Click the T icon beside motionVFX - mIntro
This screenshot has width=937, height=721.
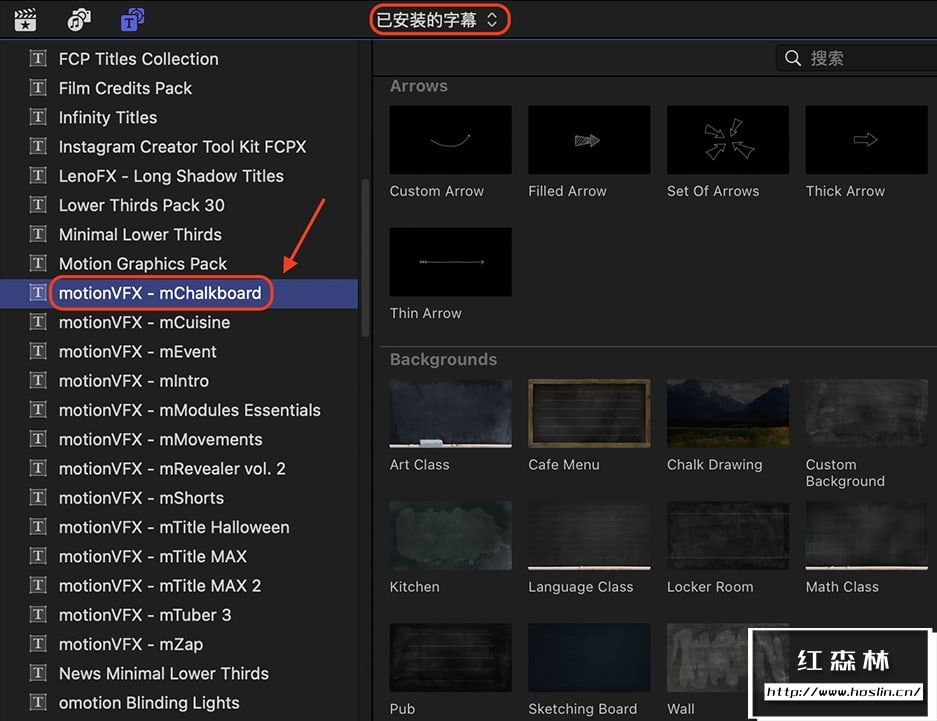tap(38, 381)
